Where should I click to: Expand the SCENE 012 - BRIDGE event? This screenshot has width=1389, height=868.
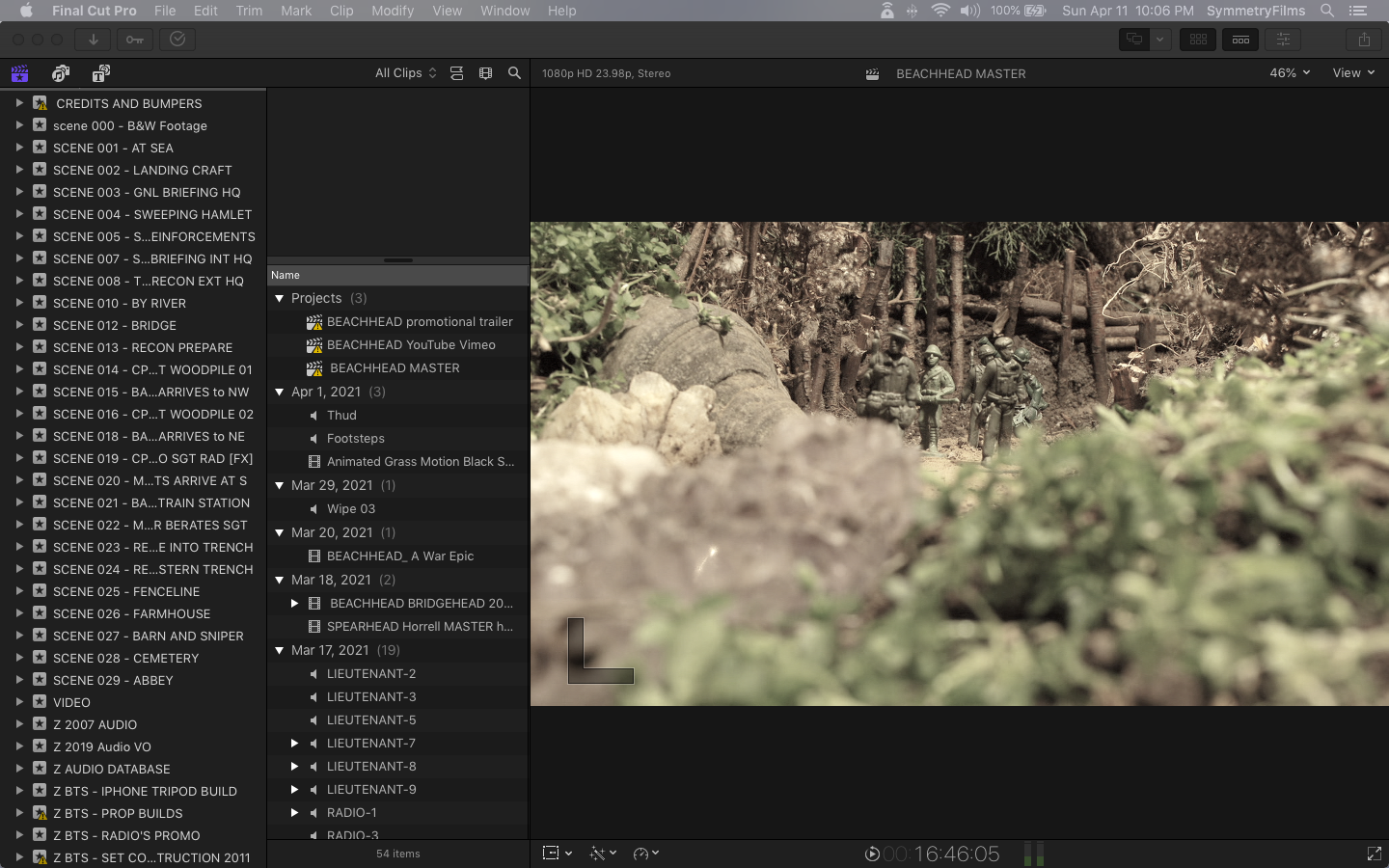(18, 325)
